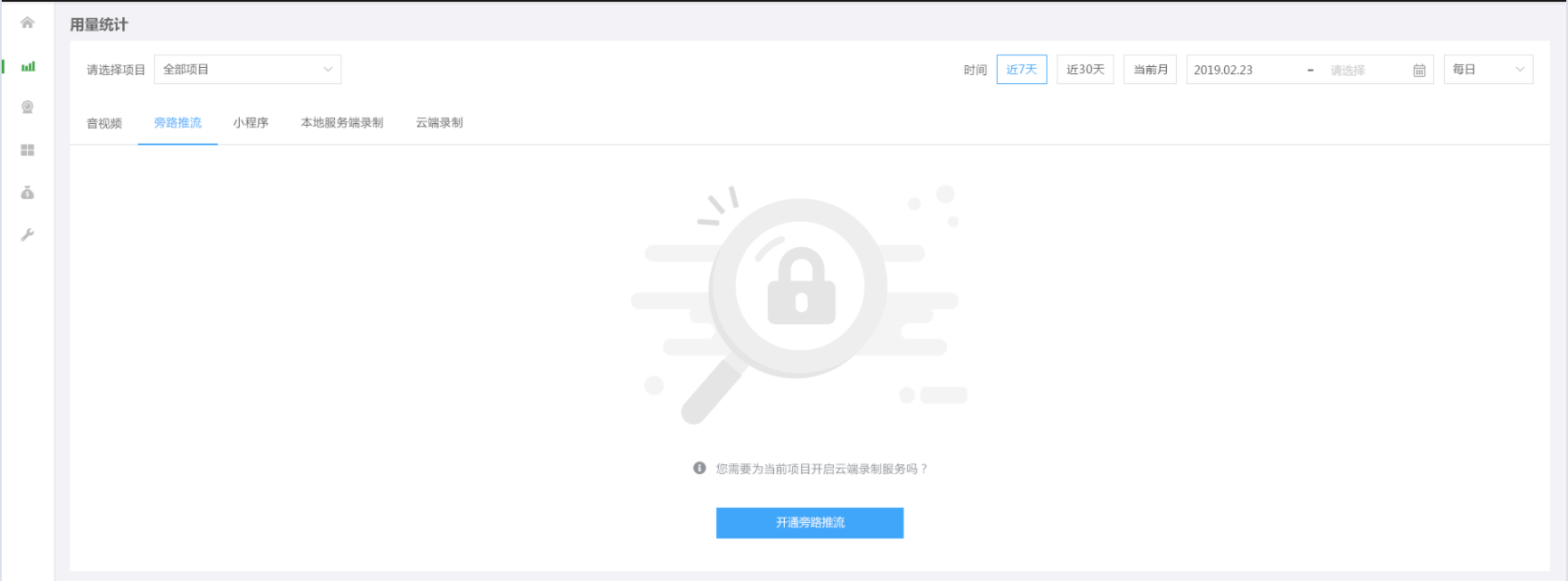Select the usage statistics bar chart icon
1568x581 pixels.
[x=28, y=66]
